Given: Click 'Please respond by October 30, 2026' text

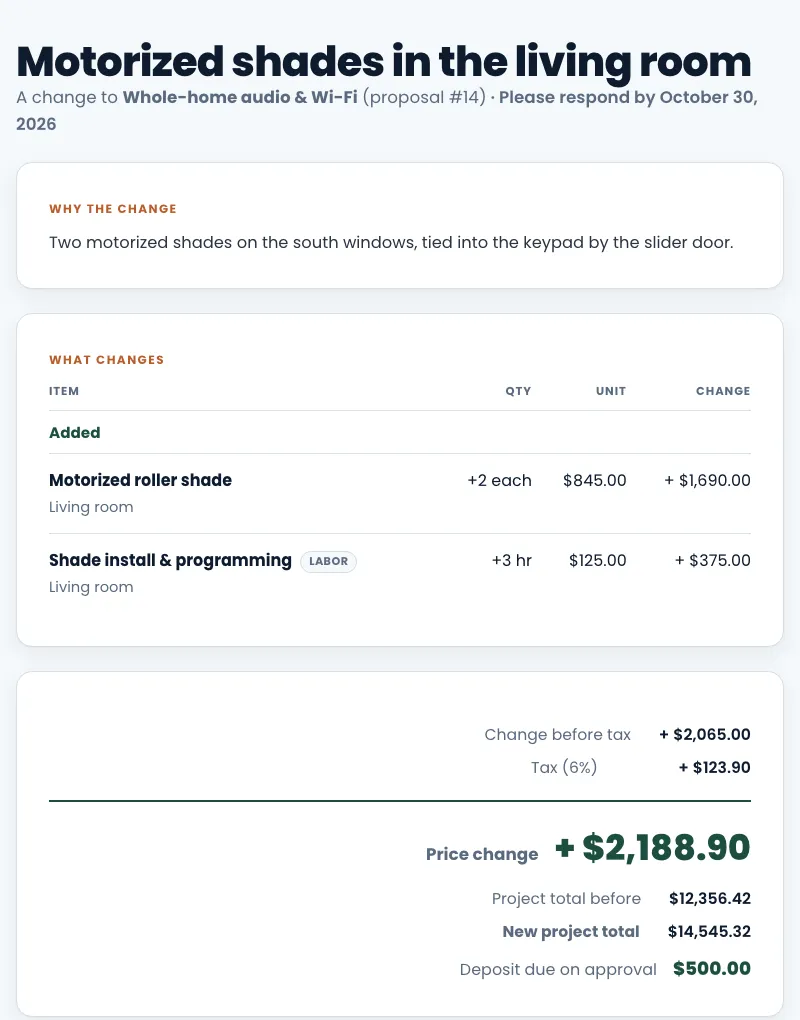Looking at the screenshot, I should point(387,111).
